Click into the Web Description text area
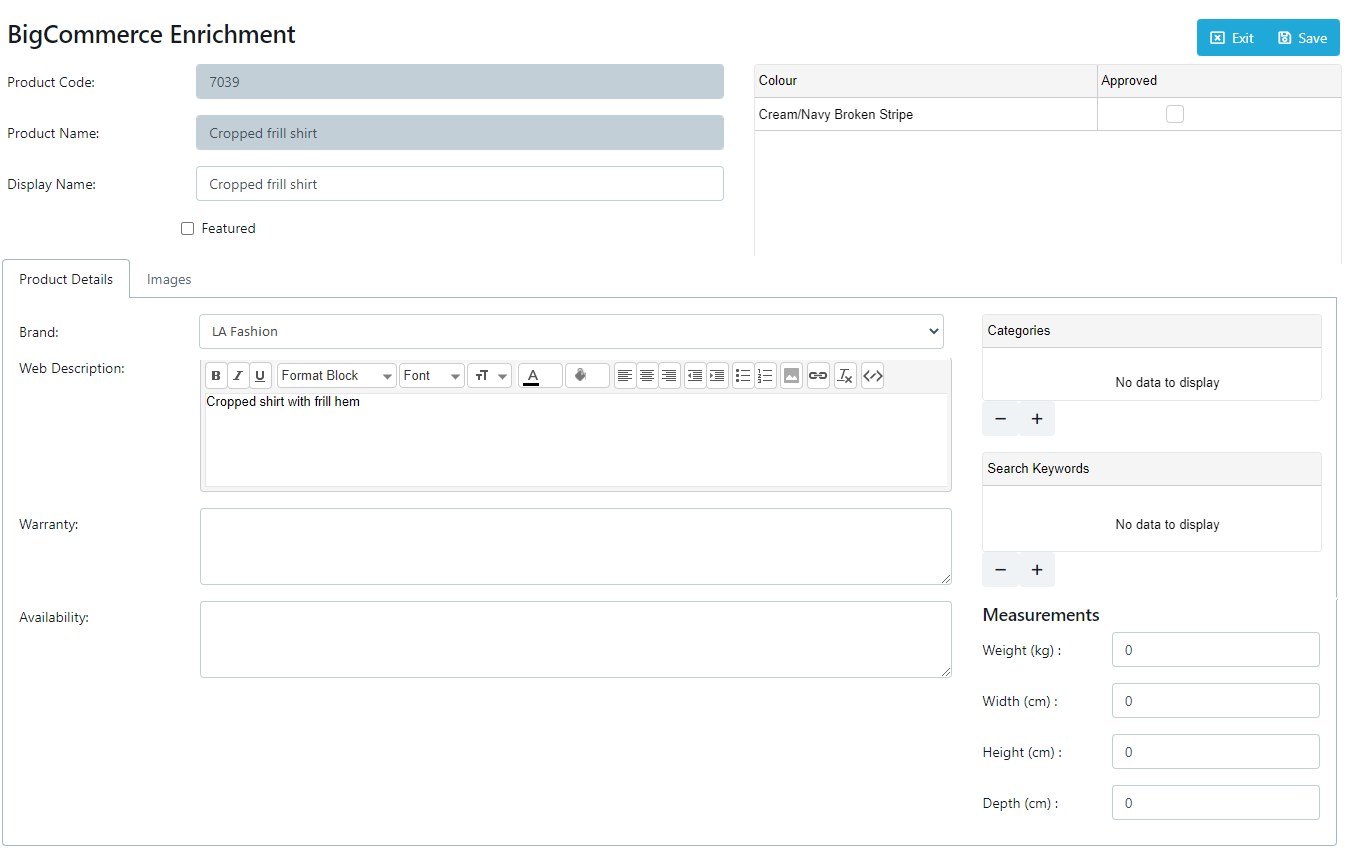Screen dimensions: 1349x848 click(576, 440)
